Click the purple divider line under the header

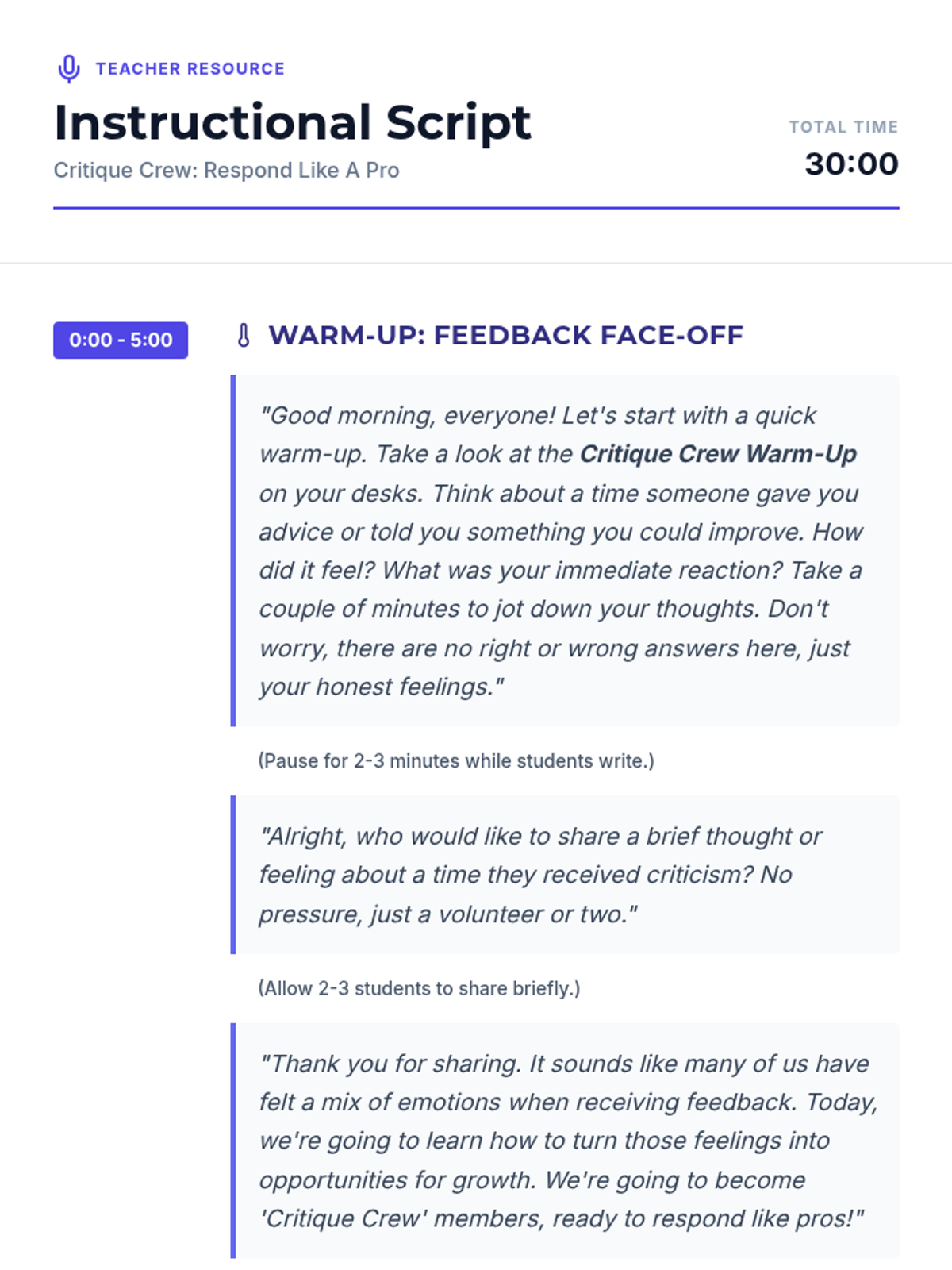click(x=476, y=208)
